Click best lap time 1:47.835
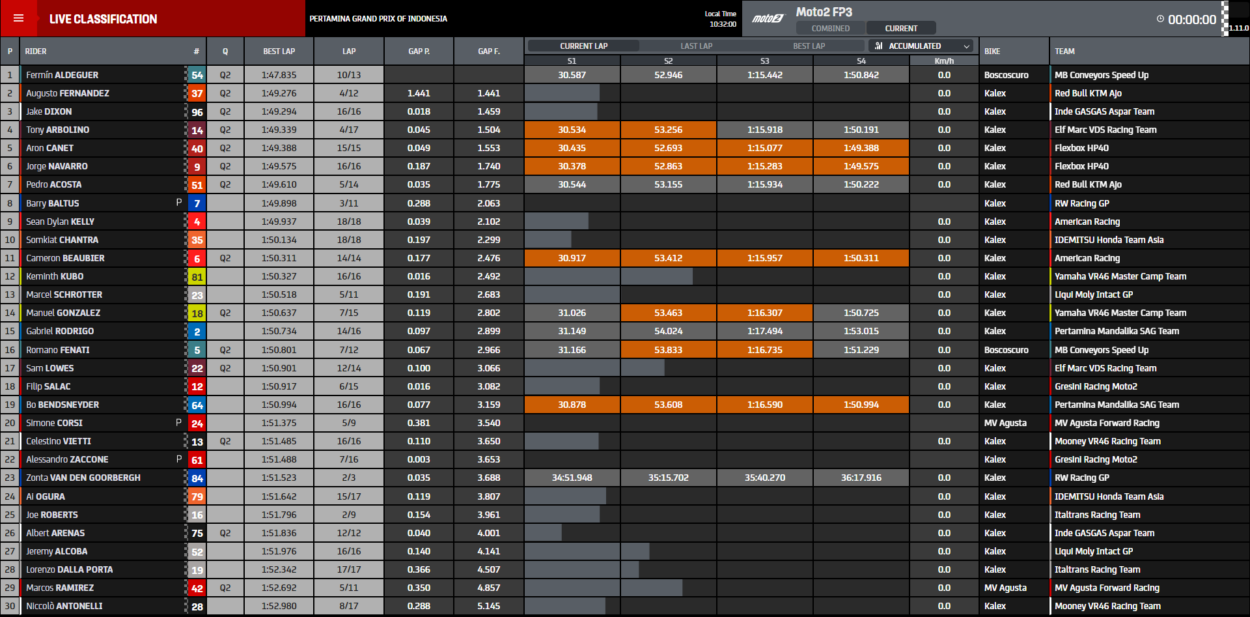The image size is (1250, 617). coord(279,75)
